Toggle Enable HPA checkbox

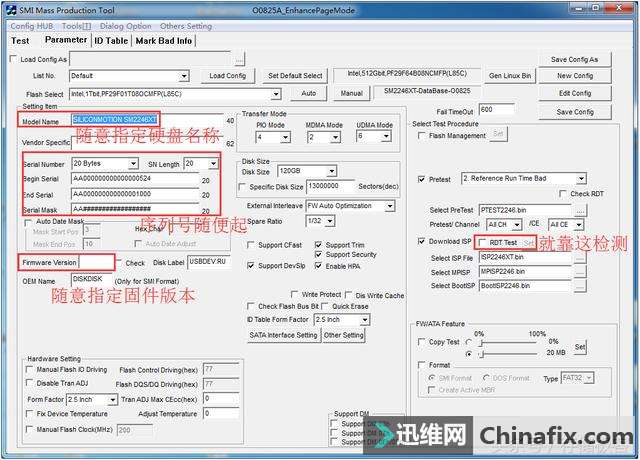(318, 266)
